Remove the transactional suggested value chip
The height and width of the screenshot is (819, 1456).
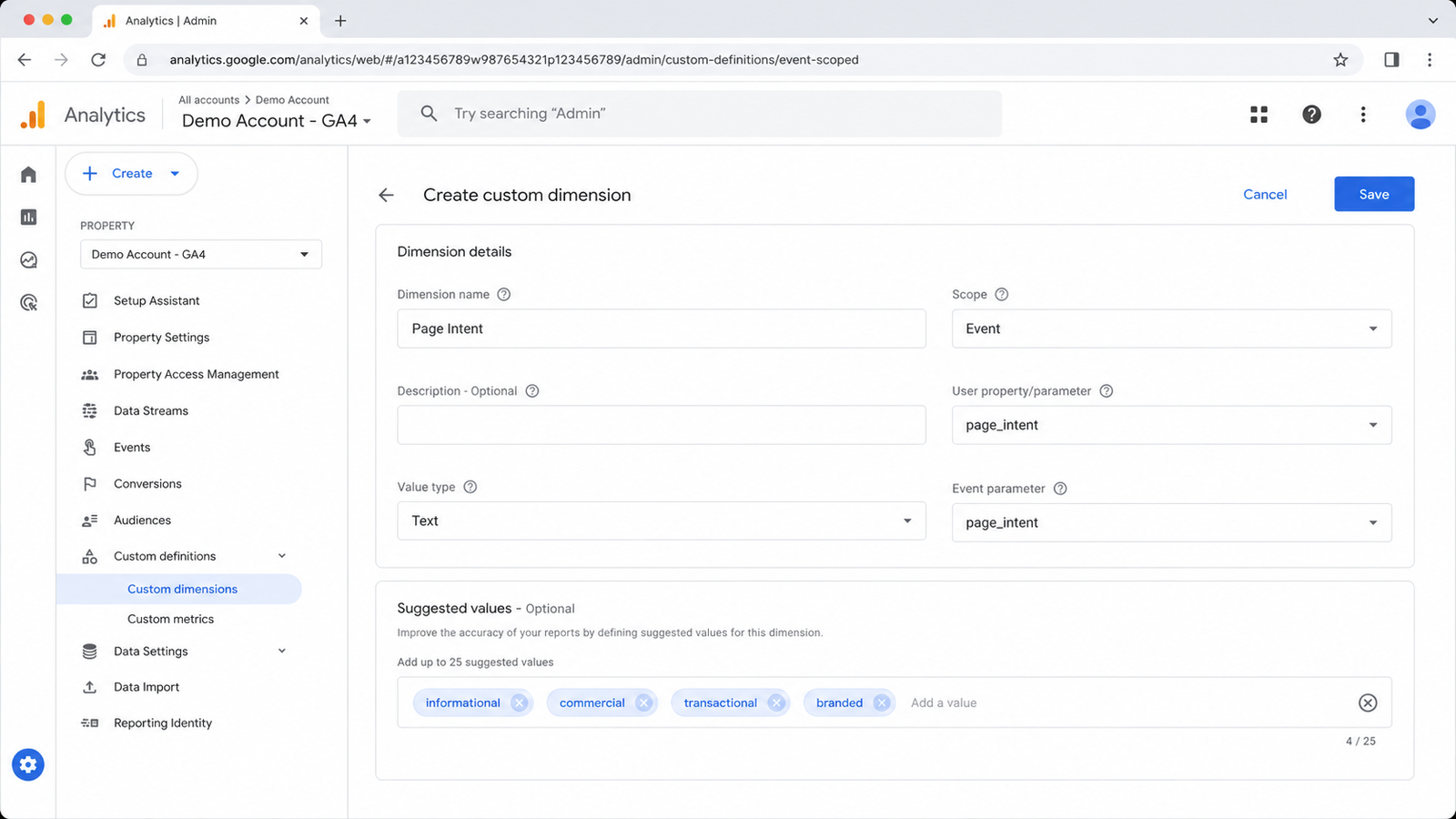[x=776, y=703]
